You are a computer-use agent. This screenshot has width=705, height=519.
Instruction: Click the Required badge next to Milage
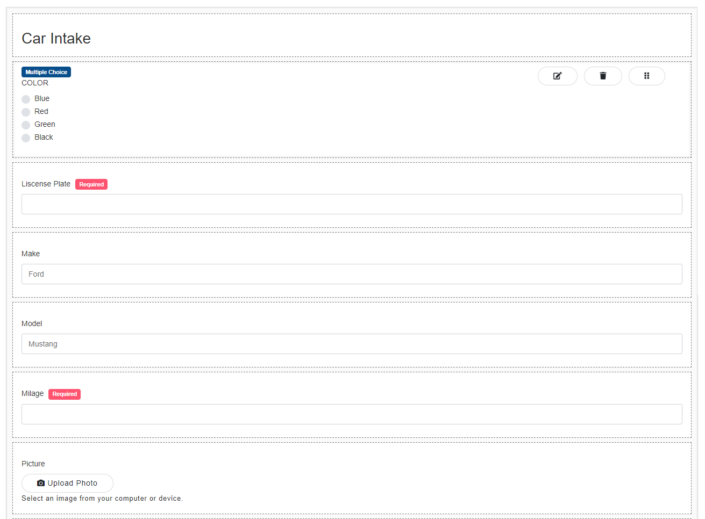(64, 394)
